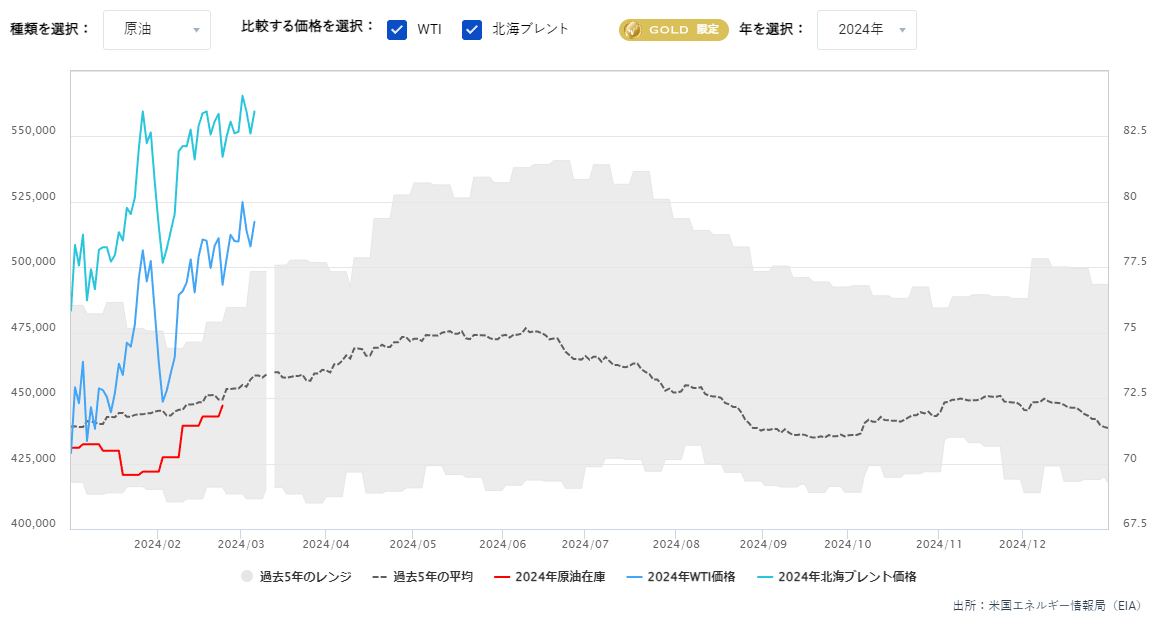Click the dashed line swatch for 過去5年の平均
Image resolution: width=1156 pixels, height=619 pixels.
click(x=380, y=577)
